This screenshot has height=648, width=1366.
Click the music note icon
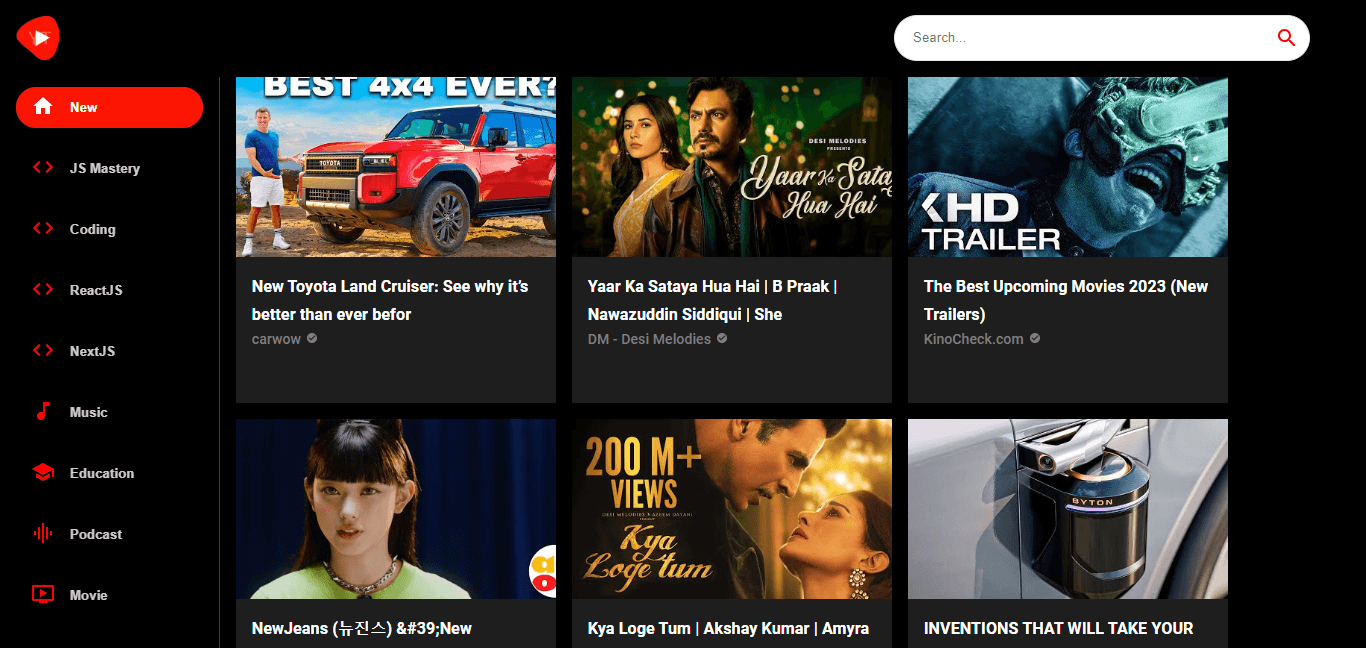pos(43,412)
